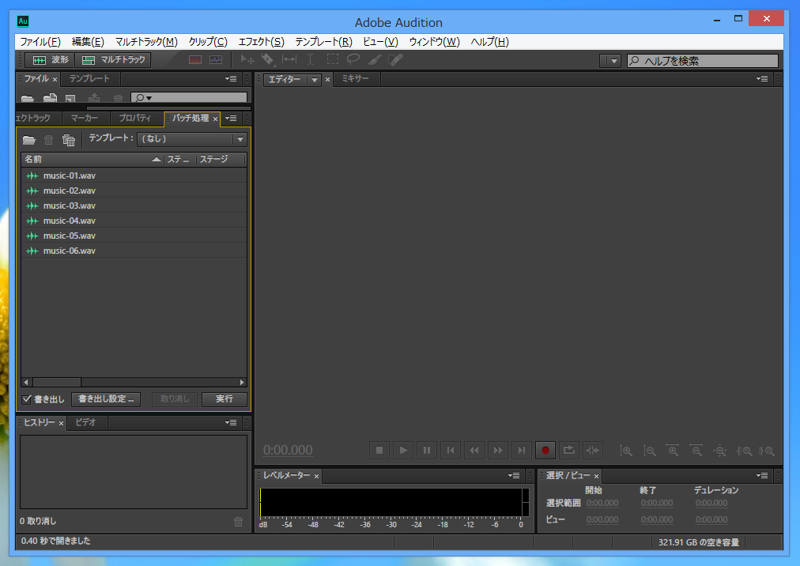Switch to the マーカー tab

(x=84, y=118)
